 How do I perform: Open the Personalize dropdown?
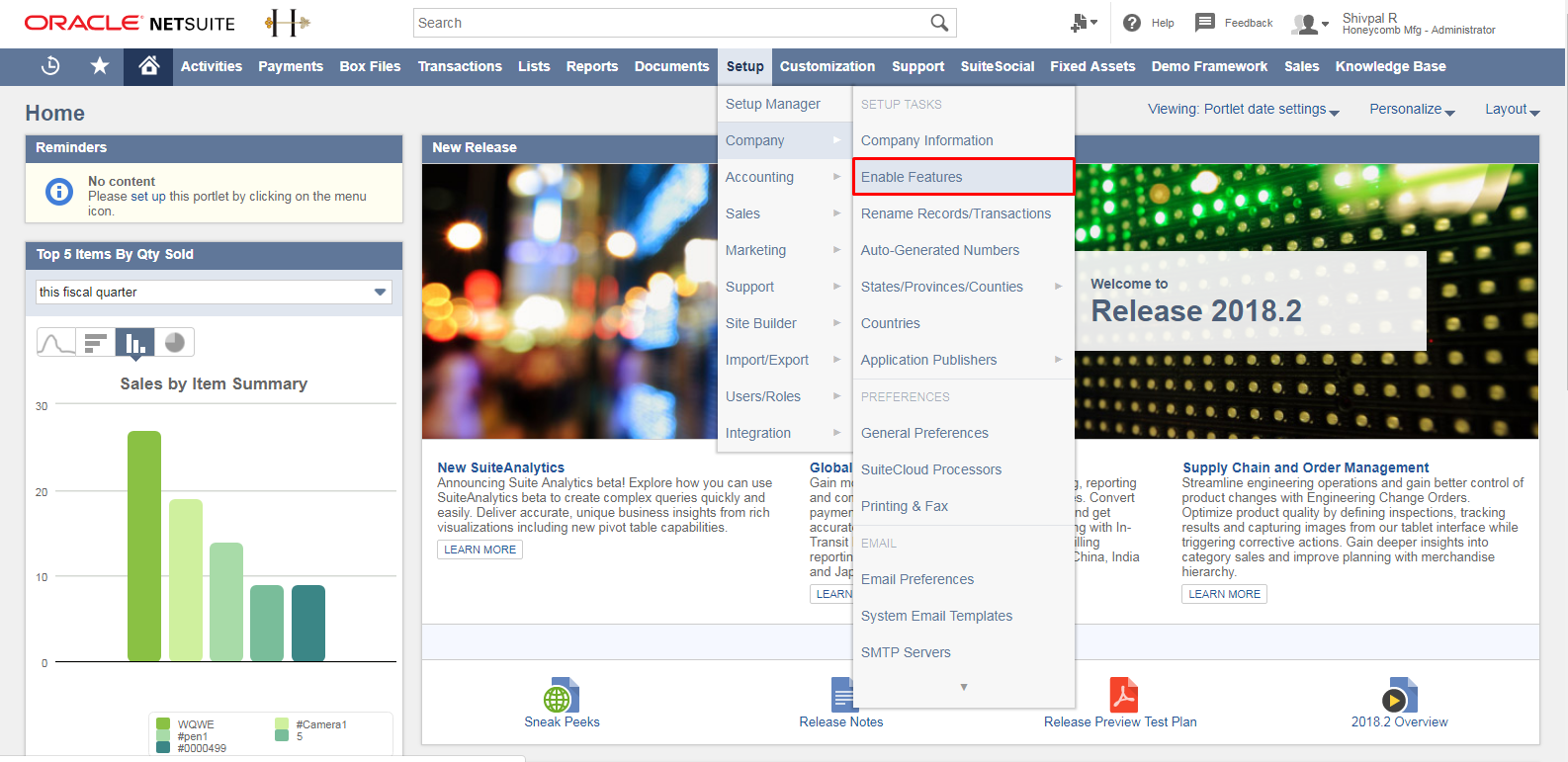pyautogui.click(x=1412, y=110)
